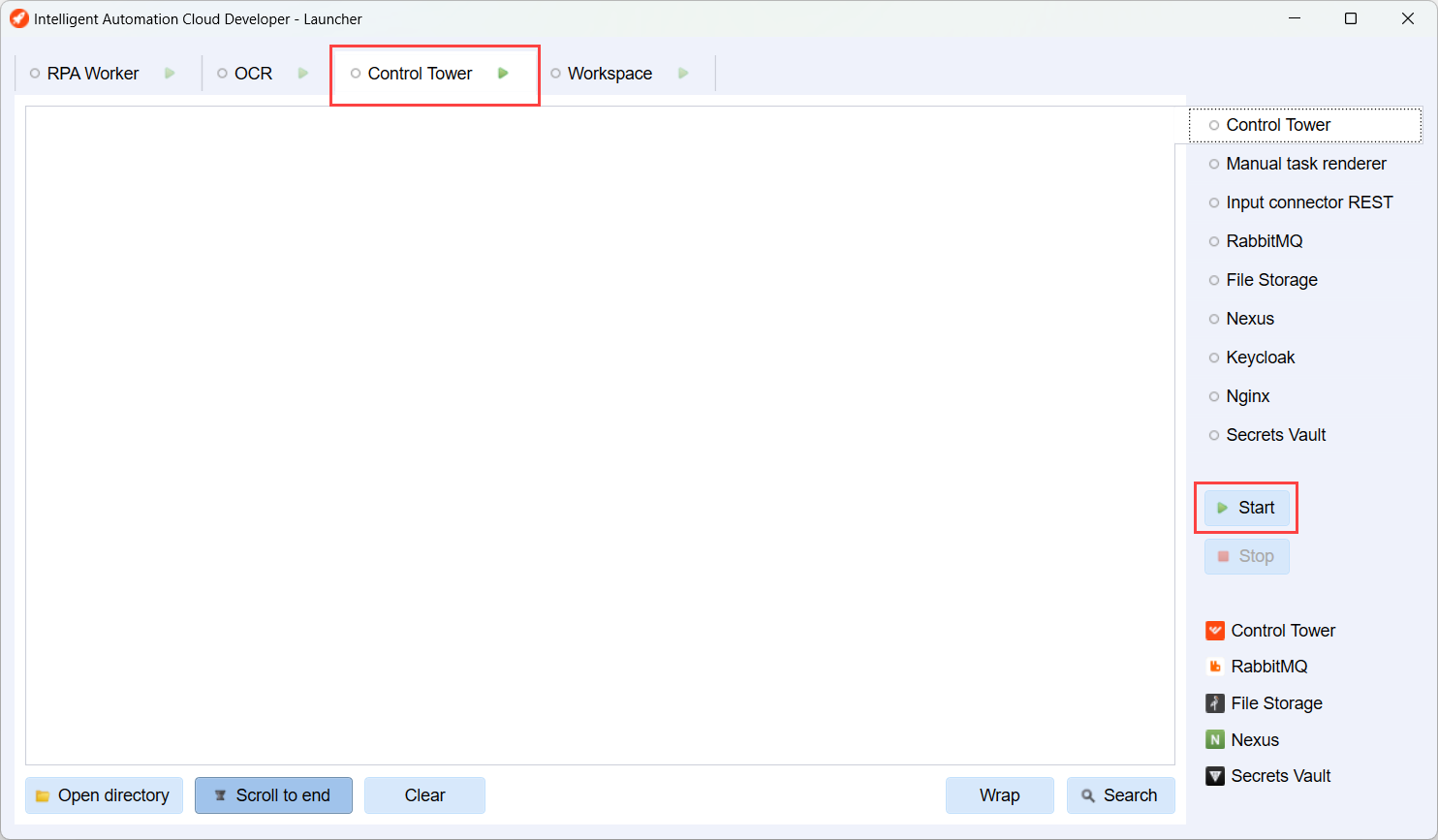
Task: Click the Stop button
Action: [x=1246, y=556]
